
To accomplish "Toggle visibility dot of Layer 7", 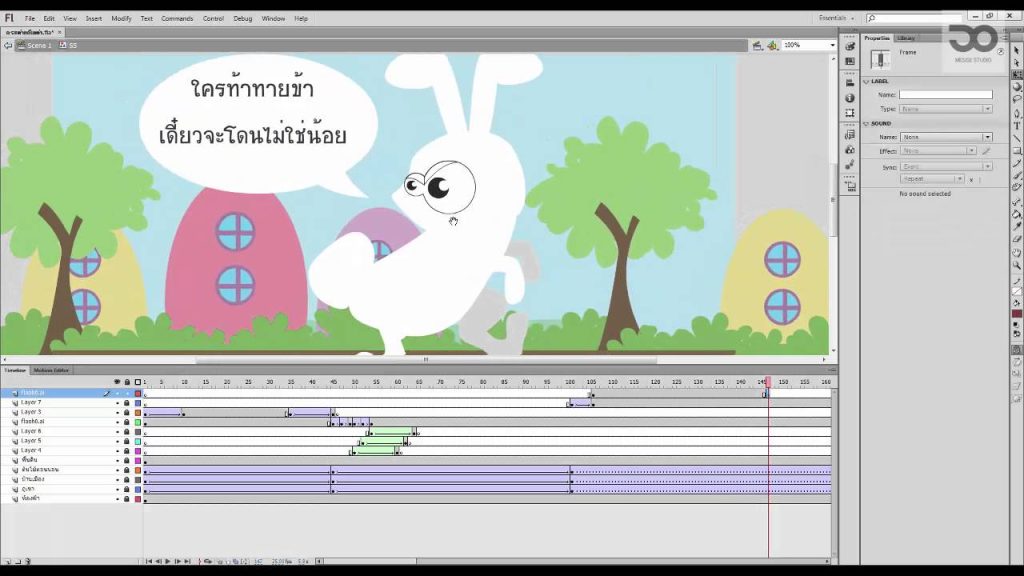I will click(118, 403).
